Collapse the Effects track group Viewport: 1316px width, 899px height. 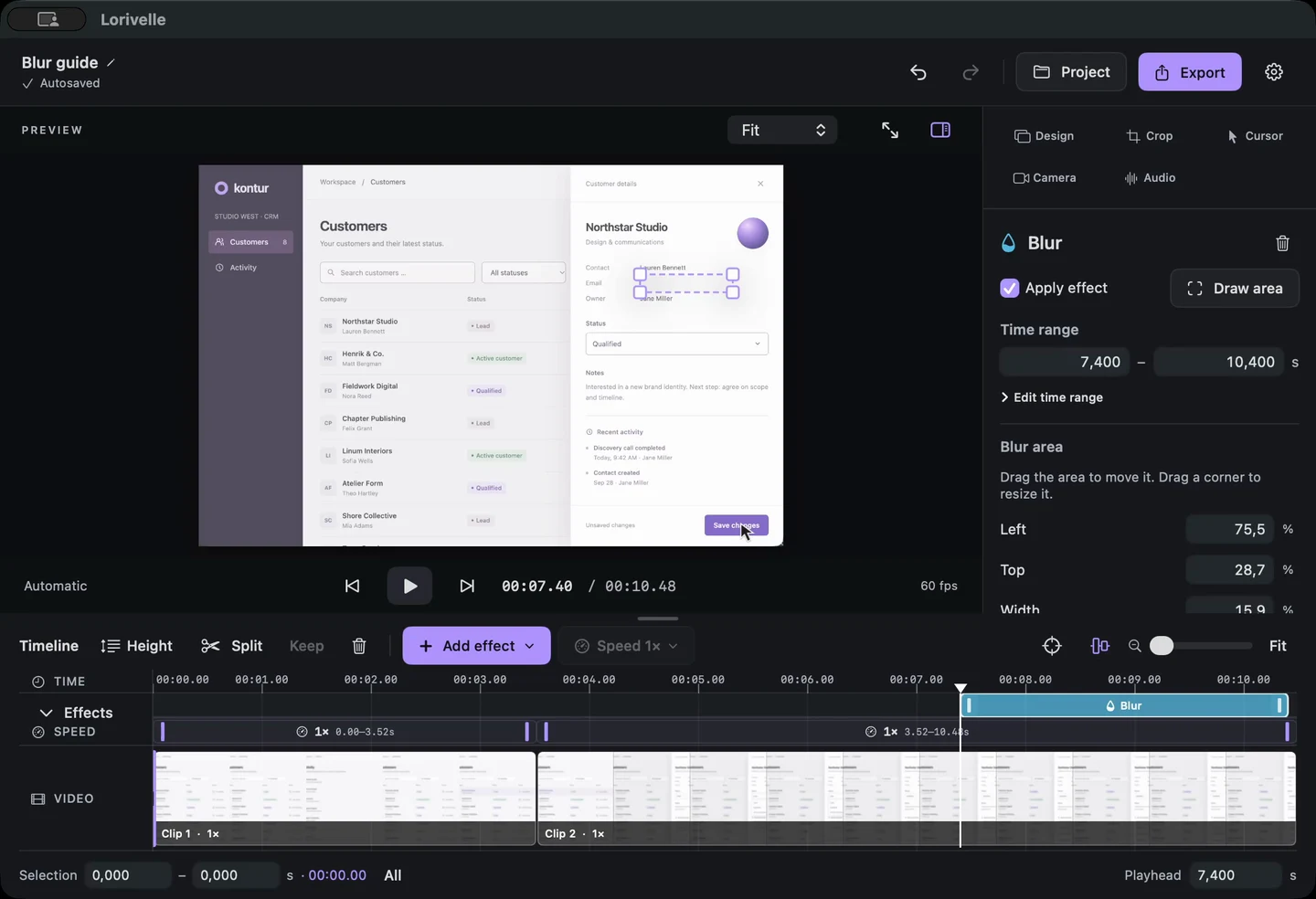click(x=46, y=713)
